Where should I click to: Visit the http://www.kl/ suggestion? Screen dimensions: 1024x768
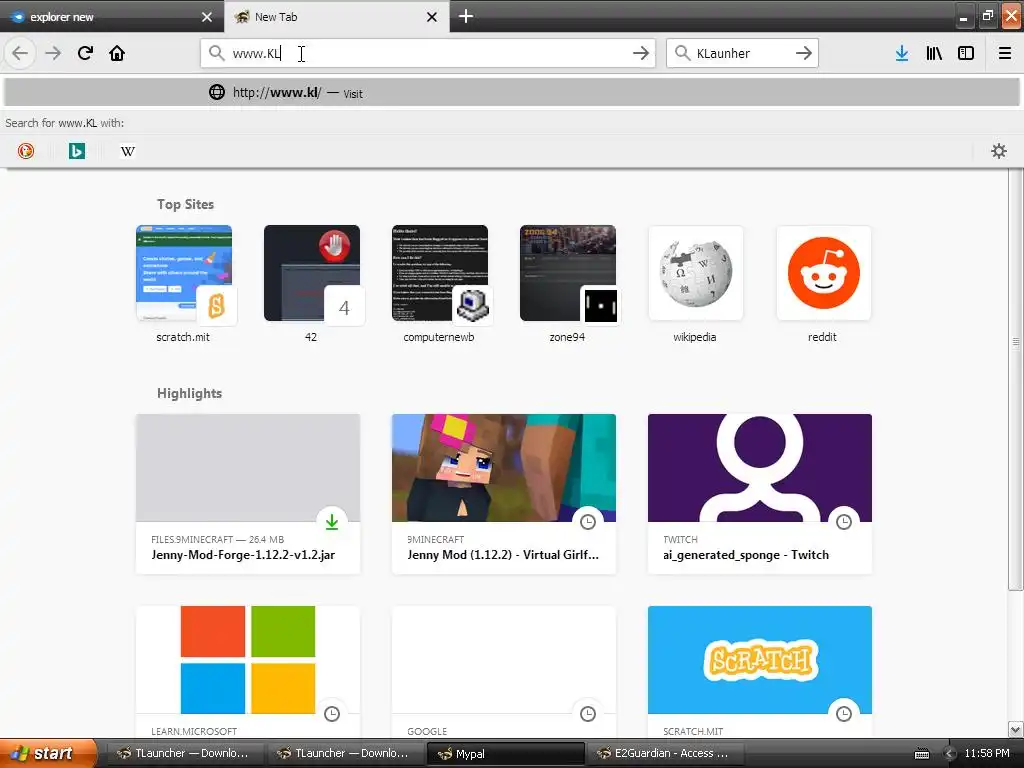512,92
